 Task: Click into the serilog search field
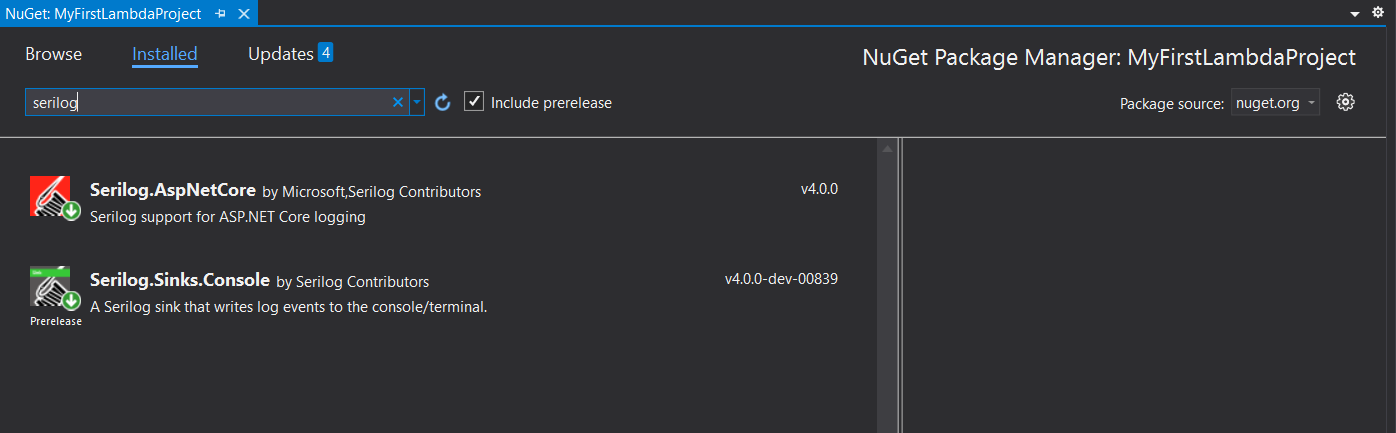coord(210,102)
